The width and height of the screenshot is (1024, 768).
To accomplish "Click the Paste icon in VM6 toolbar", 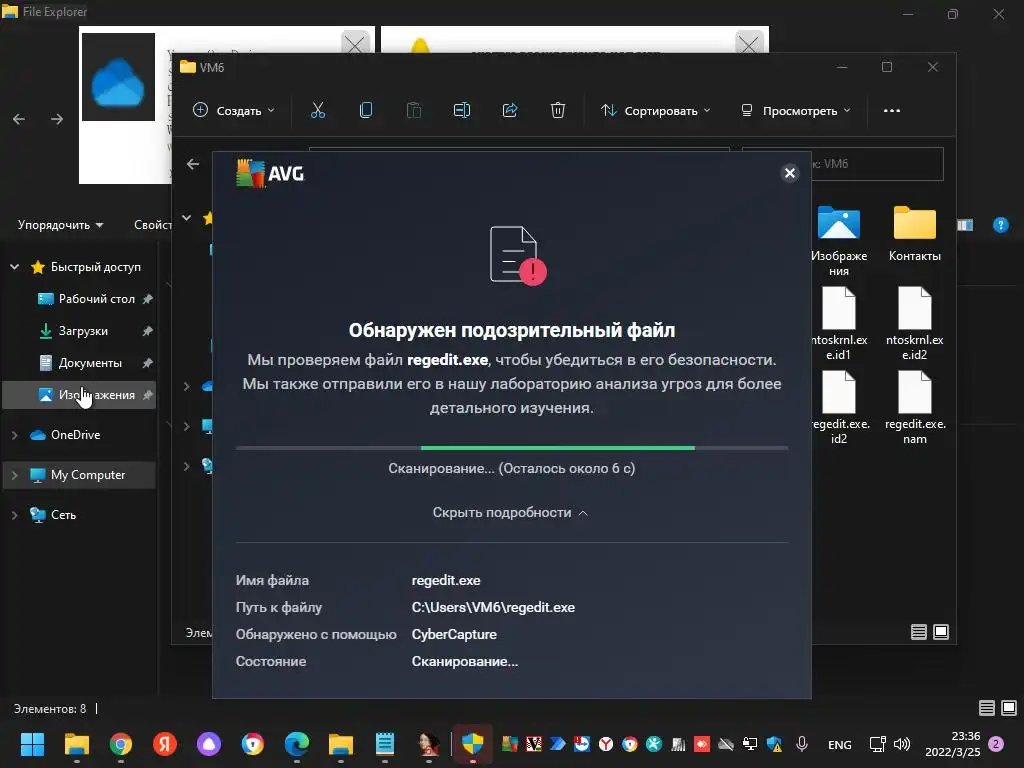I will tap(413, 110).
